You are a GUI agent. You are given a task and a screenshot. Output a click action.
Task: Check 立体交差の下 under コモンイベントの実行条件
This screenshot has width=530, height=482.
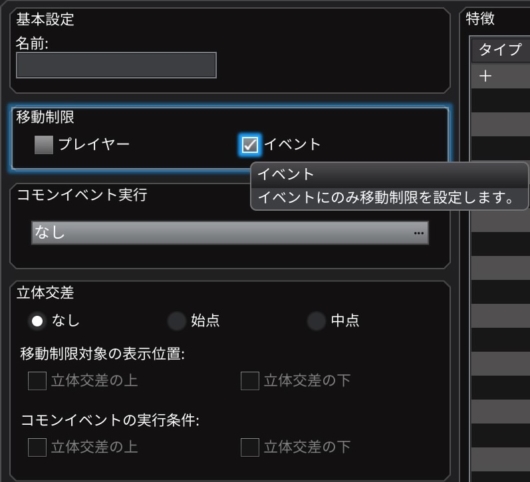(x=250, y=447)
